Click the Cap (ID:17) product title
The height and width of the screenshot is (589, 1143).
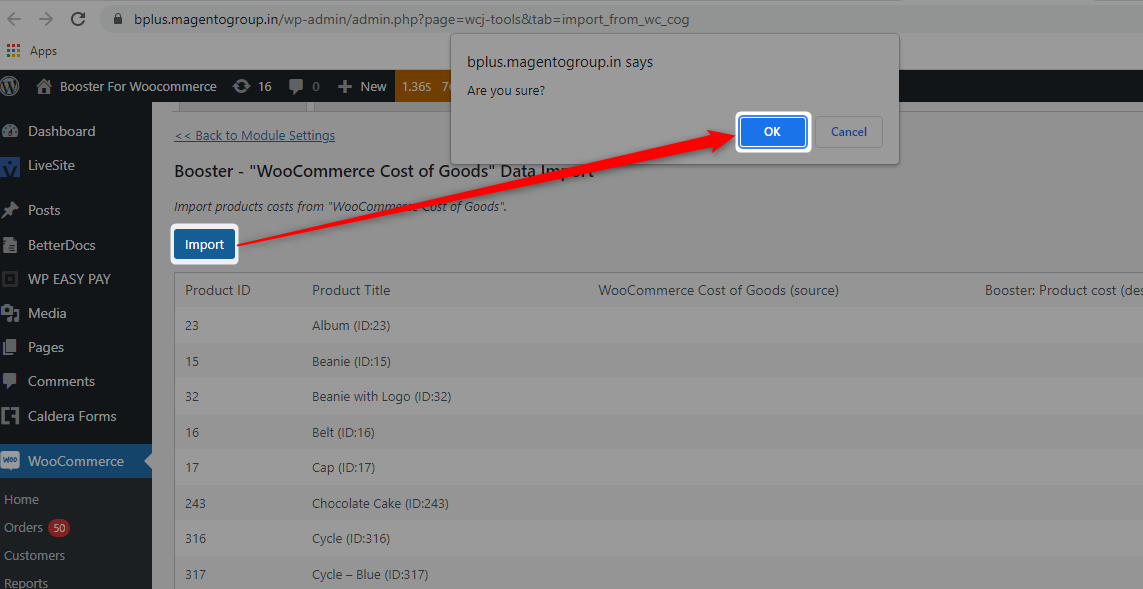point(343,467)
